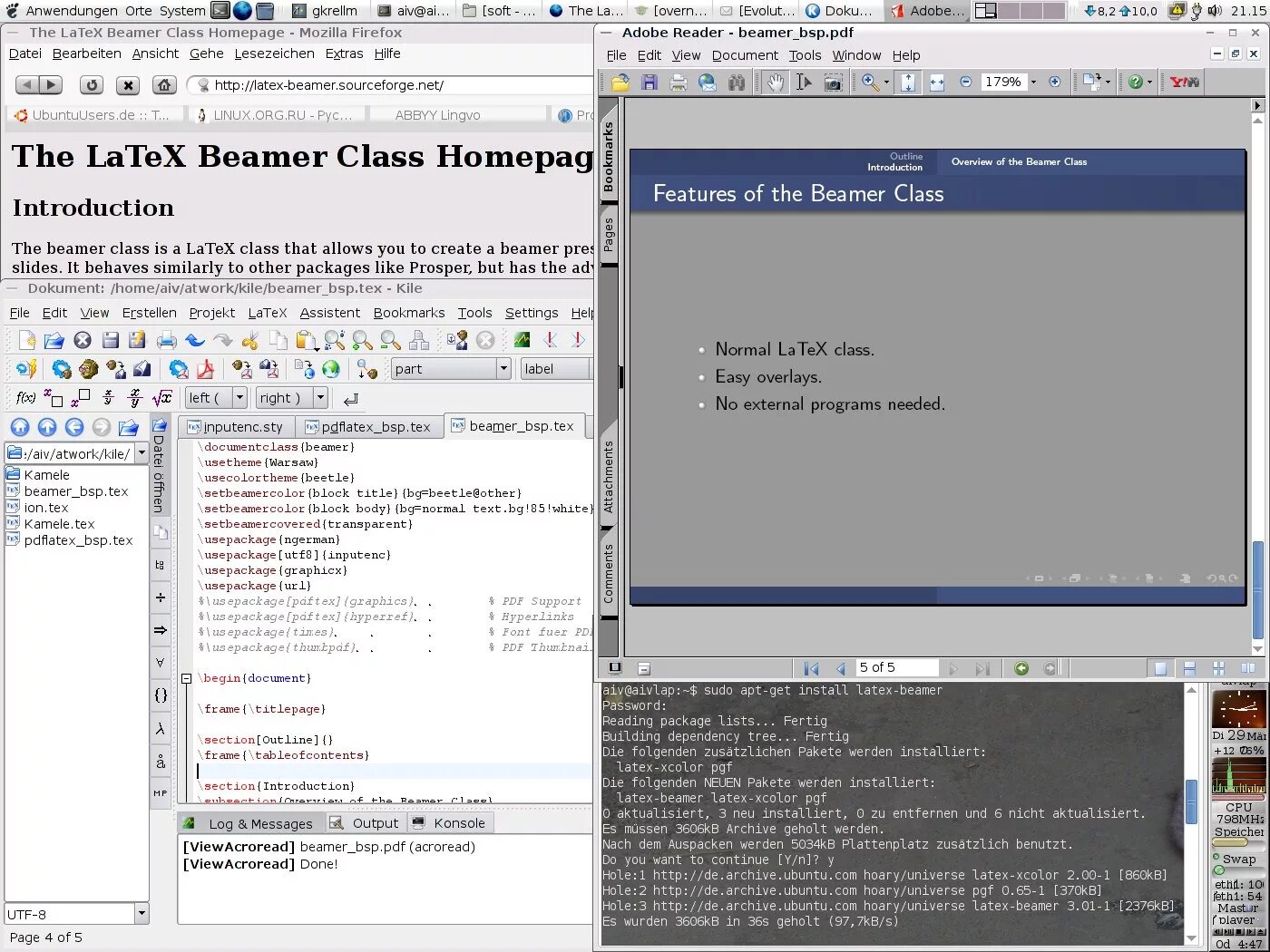Click the Open file icon in Adobe Reader
The width and height of the screenshot is (1270, 952).
coord(620,83)
